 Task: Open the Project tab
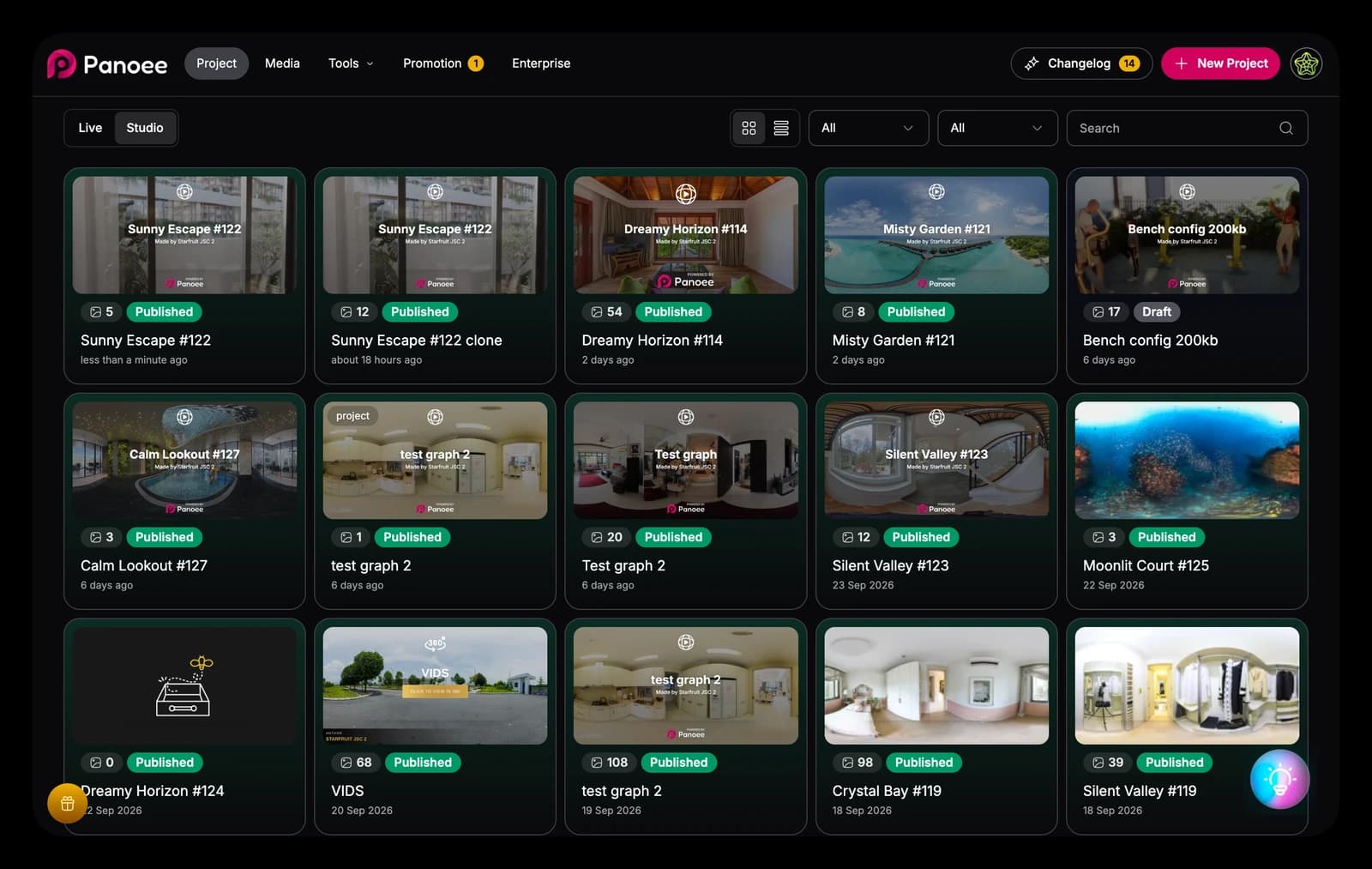point(216,63)
